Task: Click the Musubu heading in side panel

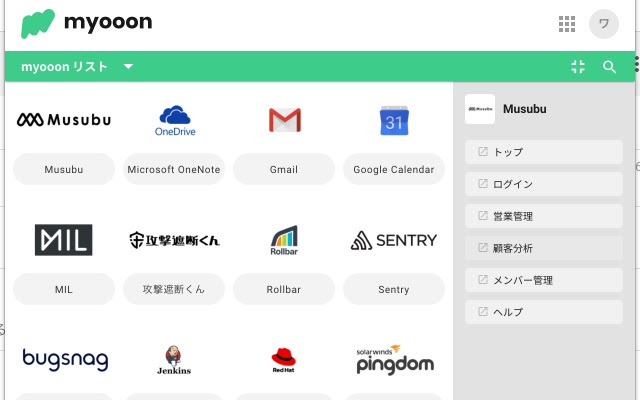Action: tap(524, 109)
